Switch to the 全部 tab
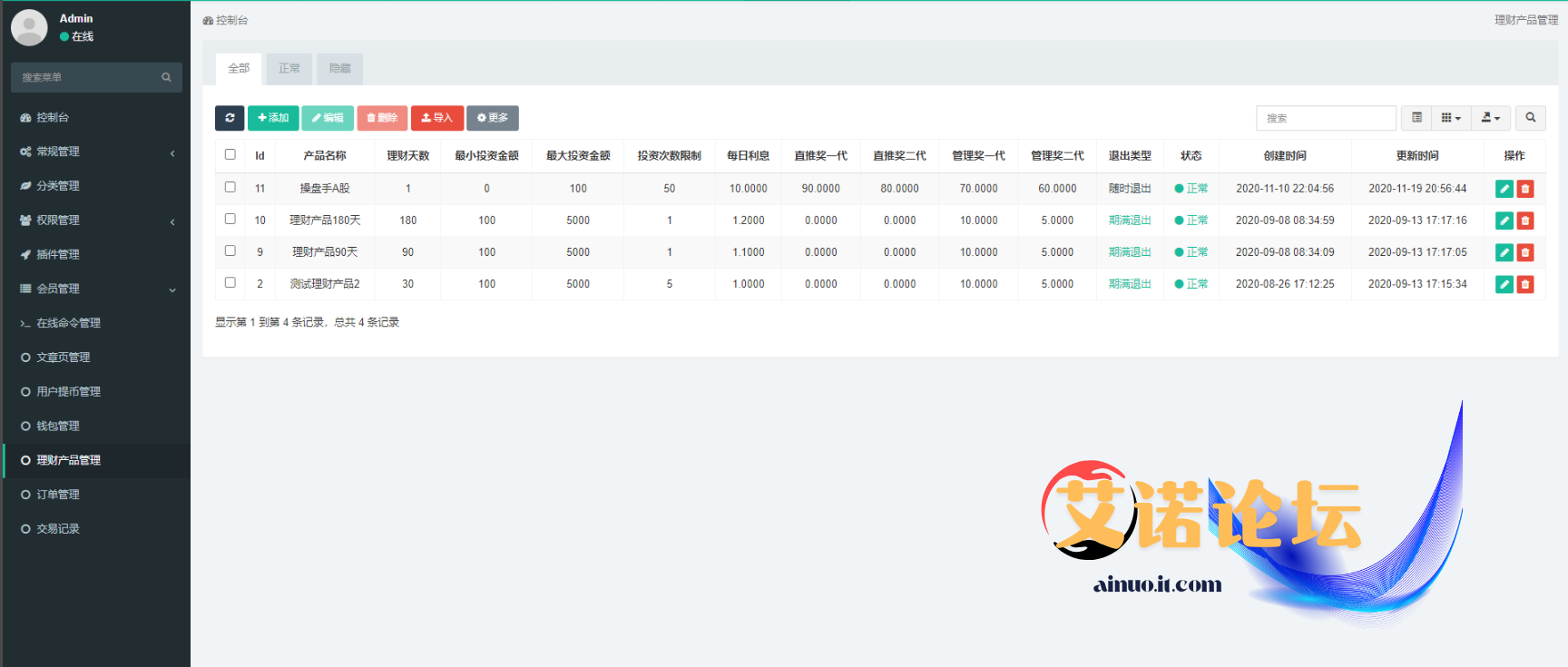Screen dimensions: 1568x667 coord(239,69)
